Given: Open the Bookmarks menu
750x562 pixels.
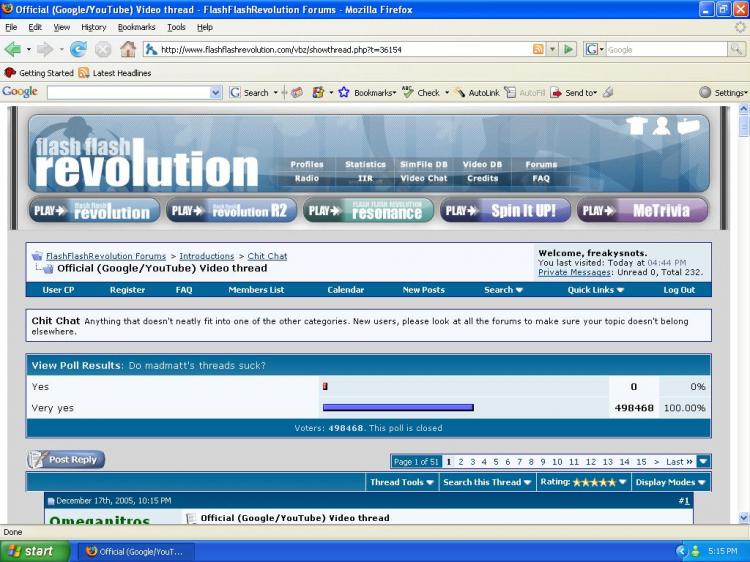Looking at the screenshot, I should 136,27.
